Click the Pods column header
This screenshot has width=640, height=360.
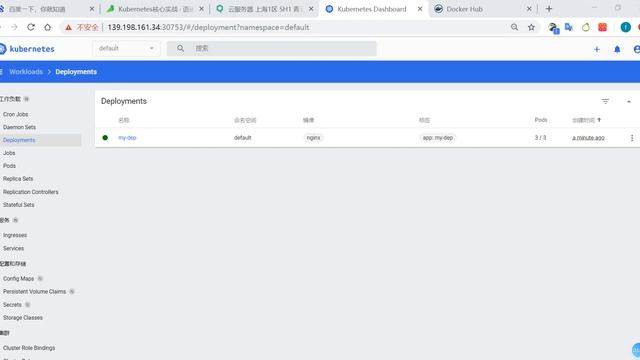(x=541, y=120)
